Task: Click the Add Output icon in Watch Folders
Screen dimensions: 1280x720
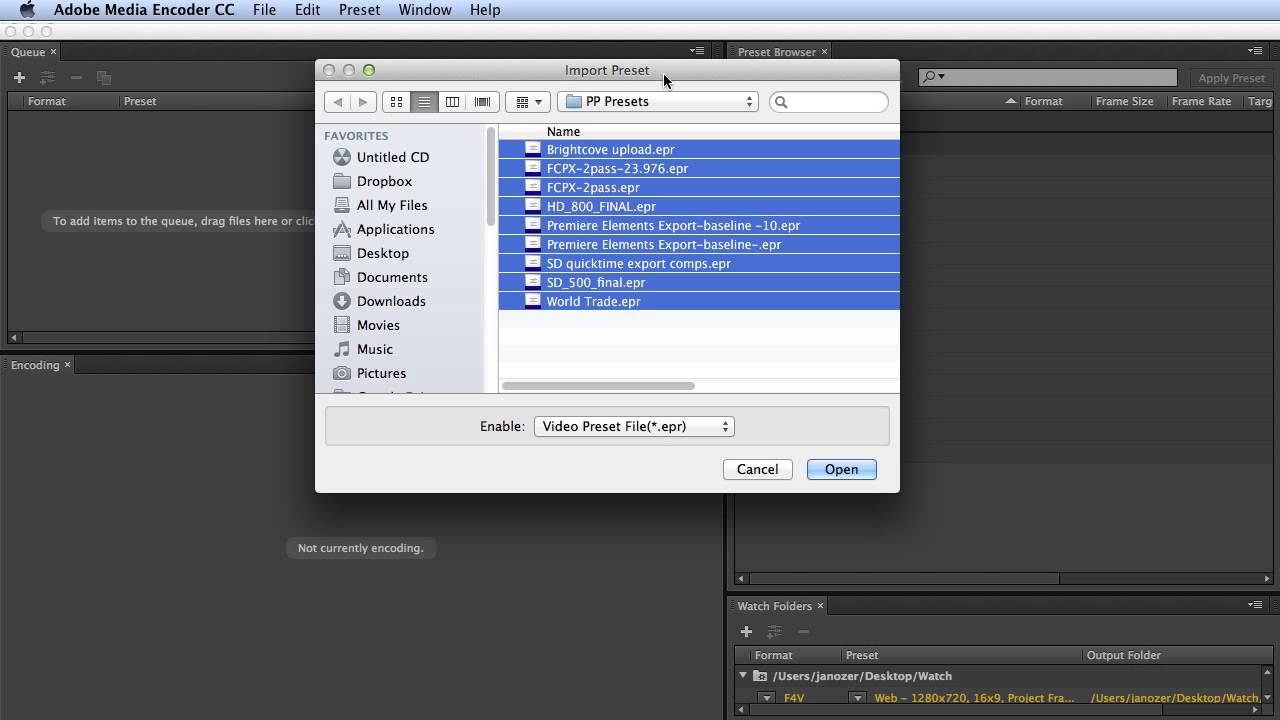Action: pyautogui.click(x=774, y=631)
